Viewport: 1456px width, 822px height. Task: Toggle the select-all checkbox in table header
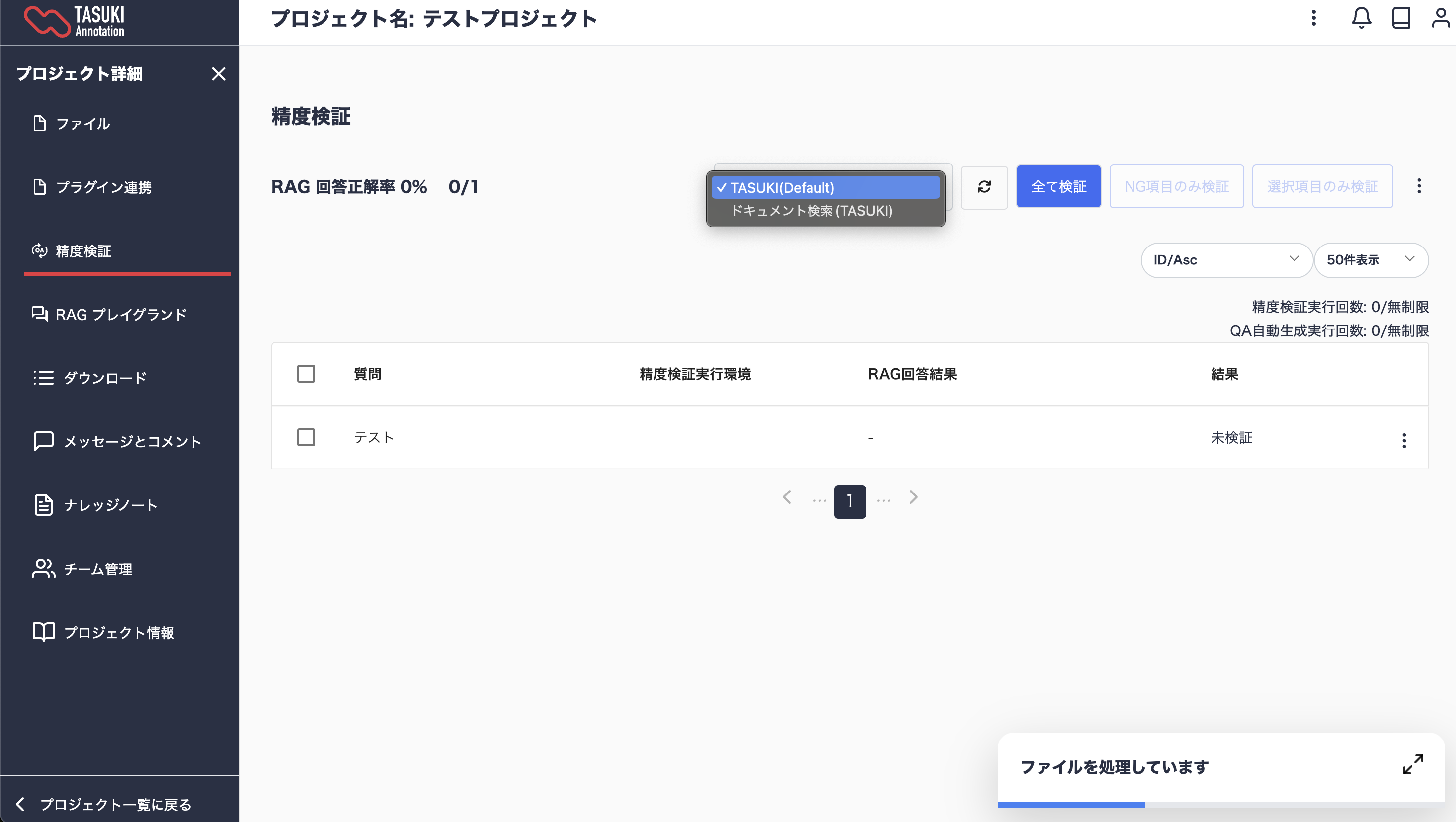click(x=306, y=374)
